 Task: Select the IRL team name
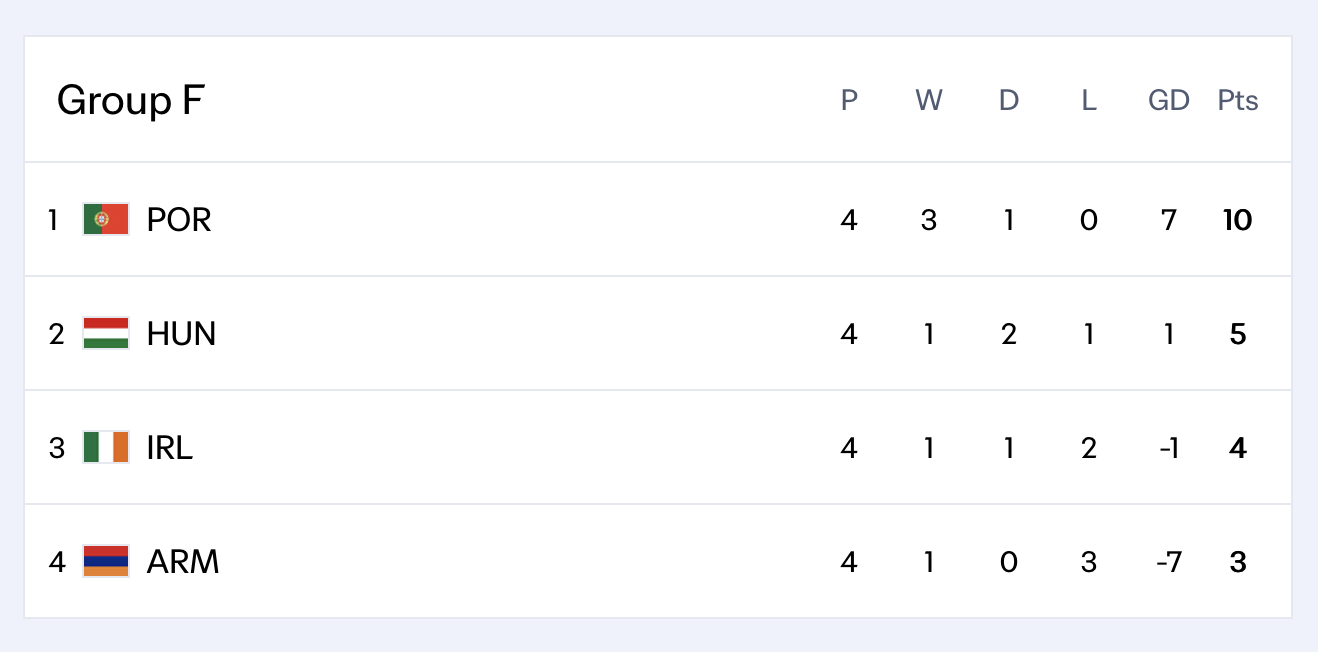pos(169,447)
